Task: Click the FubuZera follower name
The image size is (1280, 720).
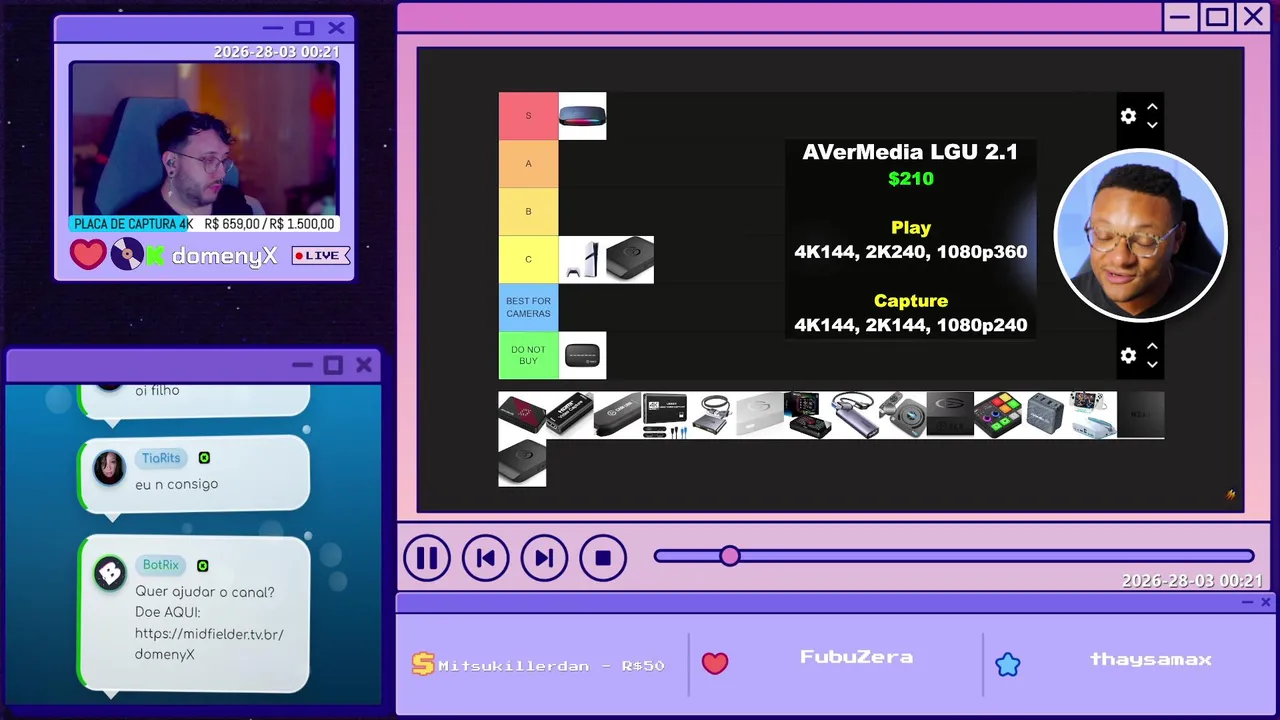Action: pyautogui.click(x=856, y=657)
